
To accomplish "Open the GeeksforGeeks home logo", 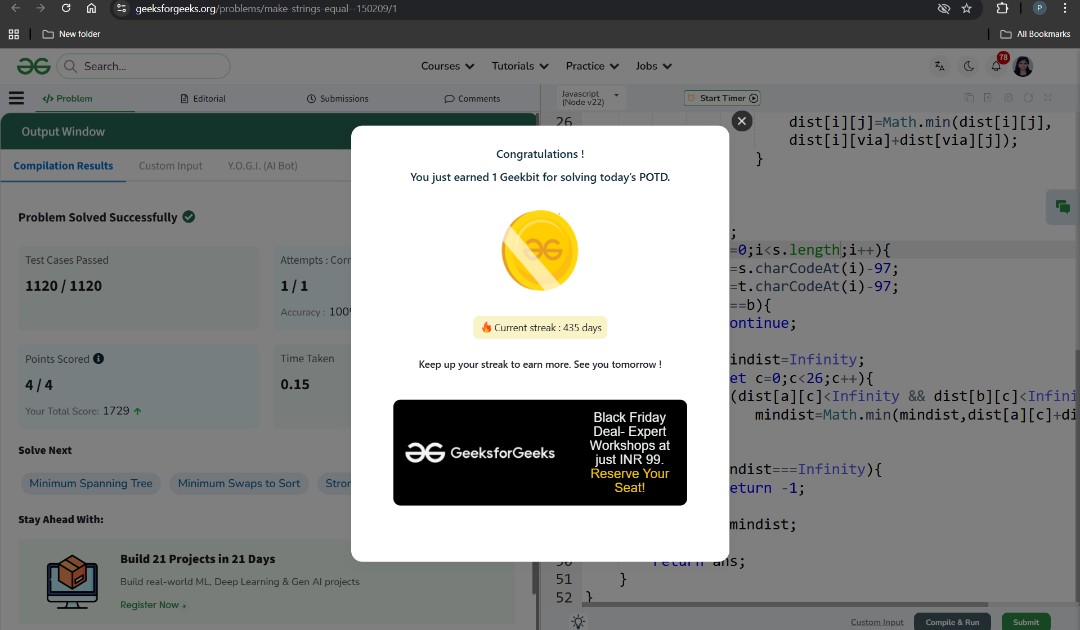I will [x=33, y=66].
